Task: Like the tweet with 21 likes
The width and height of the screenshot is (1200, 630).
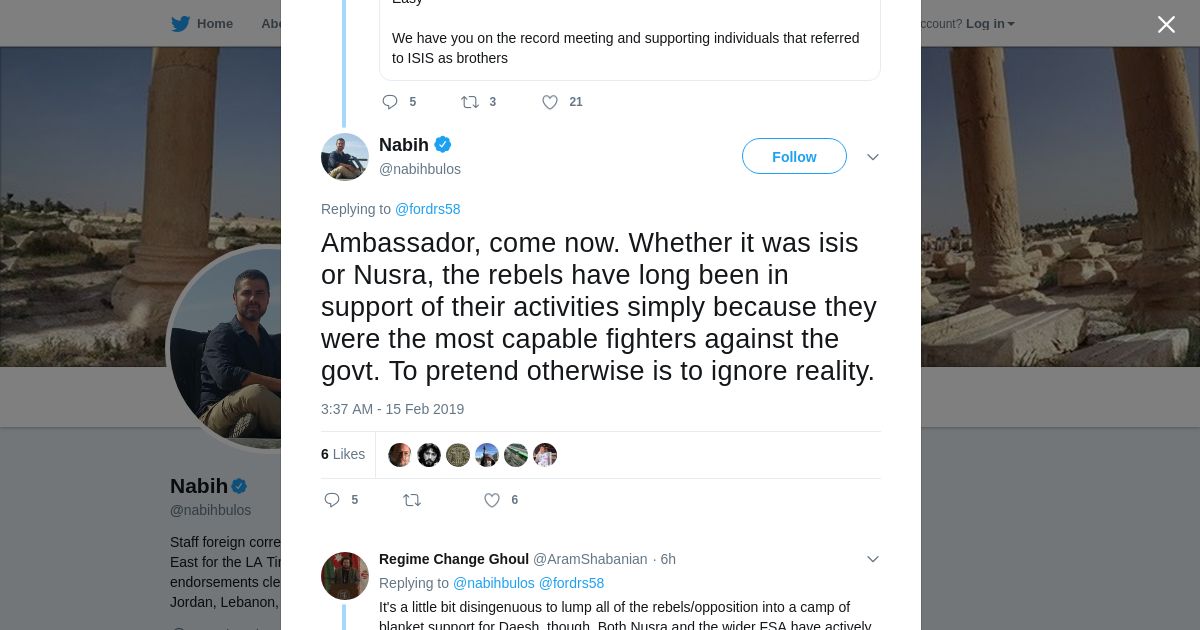Action: pyautogui.click(x=550, y=102)
